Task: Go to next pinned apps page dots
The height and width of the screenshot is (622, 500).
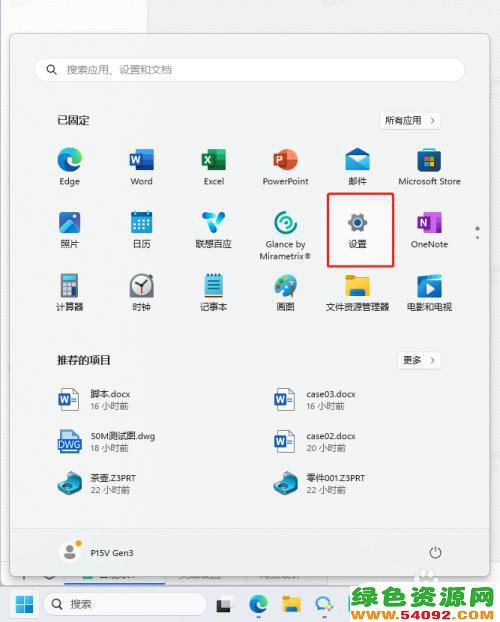Action: coord(477,233)
